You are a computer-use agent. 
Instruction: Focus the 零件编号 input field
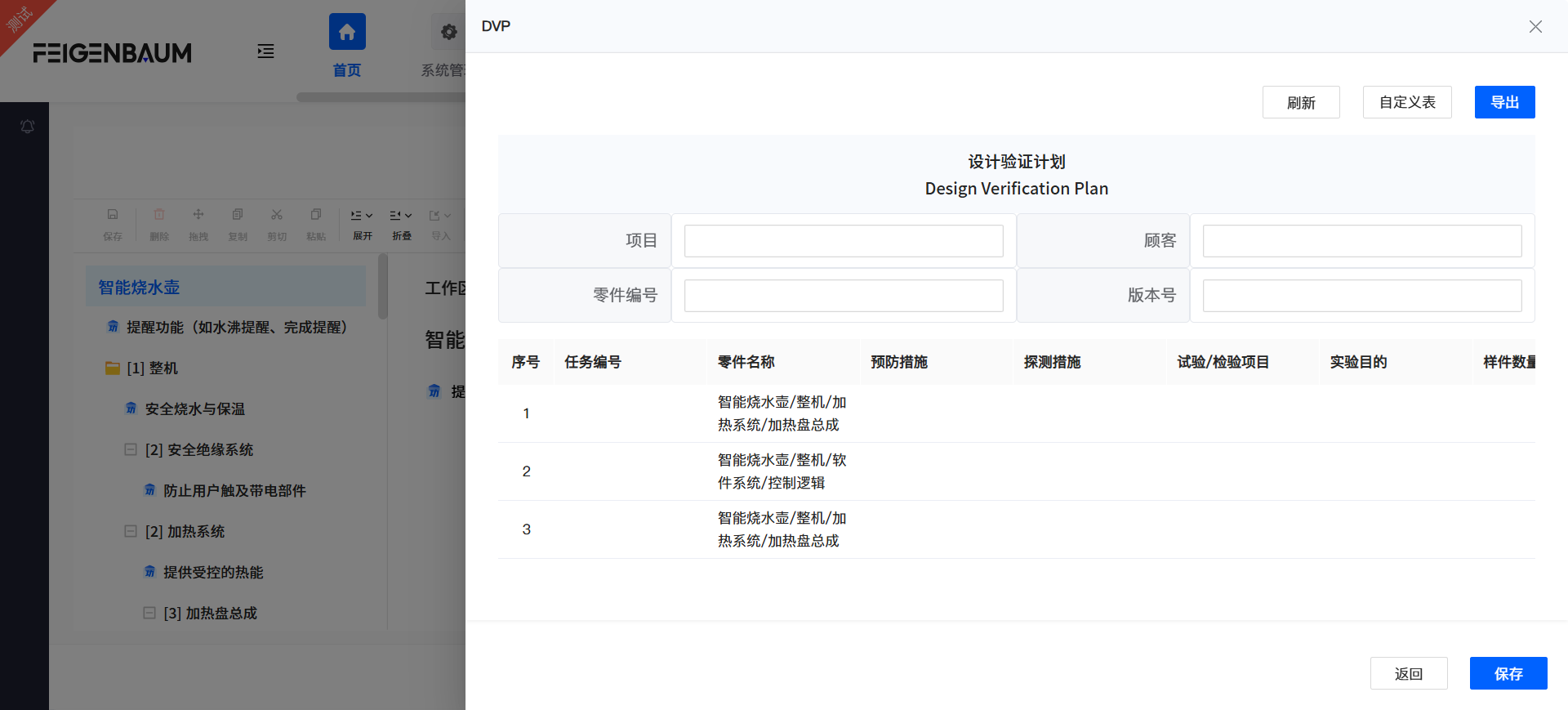844,296
